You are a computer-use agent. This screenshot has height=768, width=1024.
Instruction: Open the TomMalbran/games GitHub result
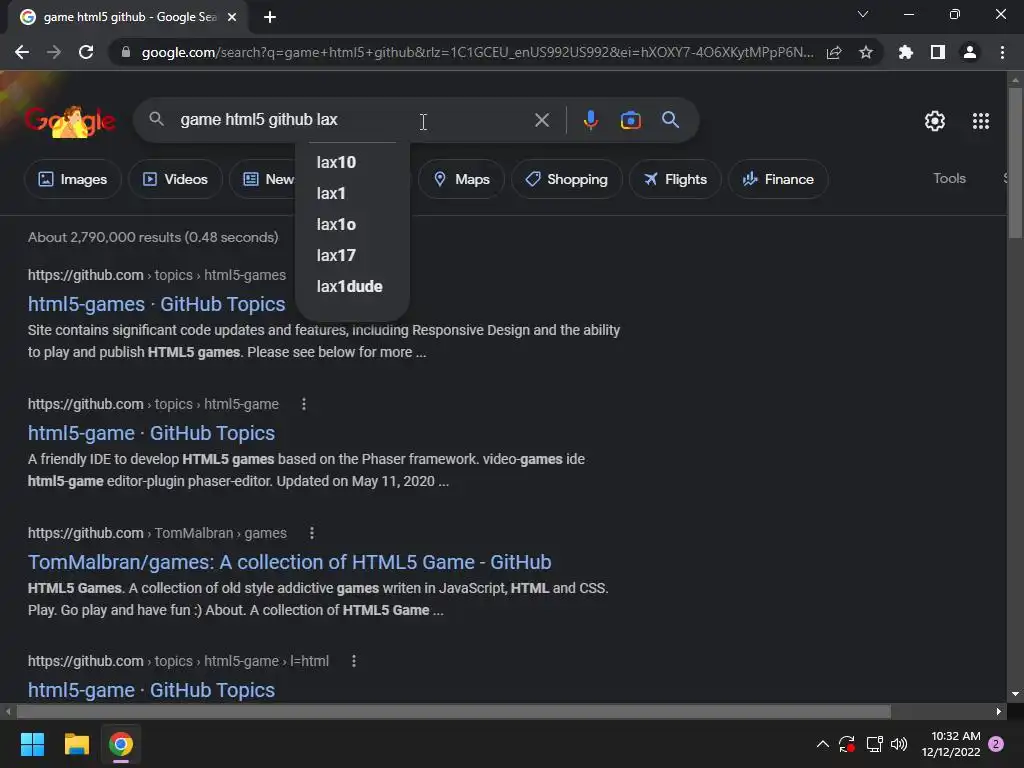289,562
